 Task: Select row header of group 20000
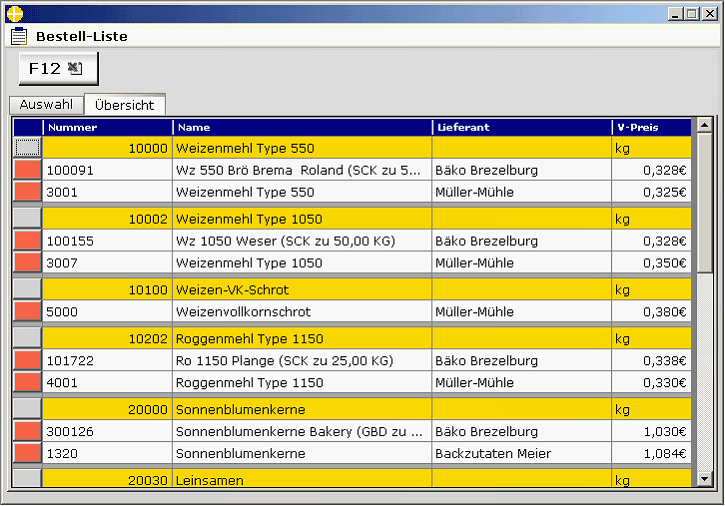[x=28, y=409]
